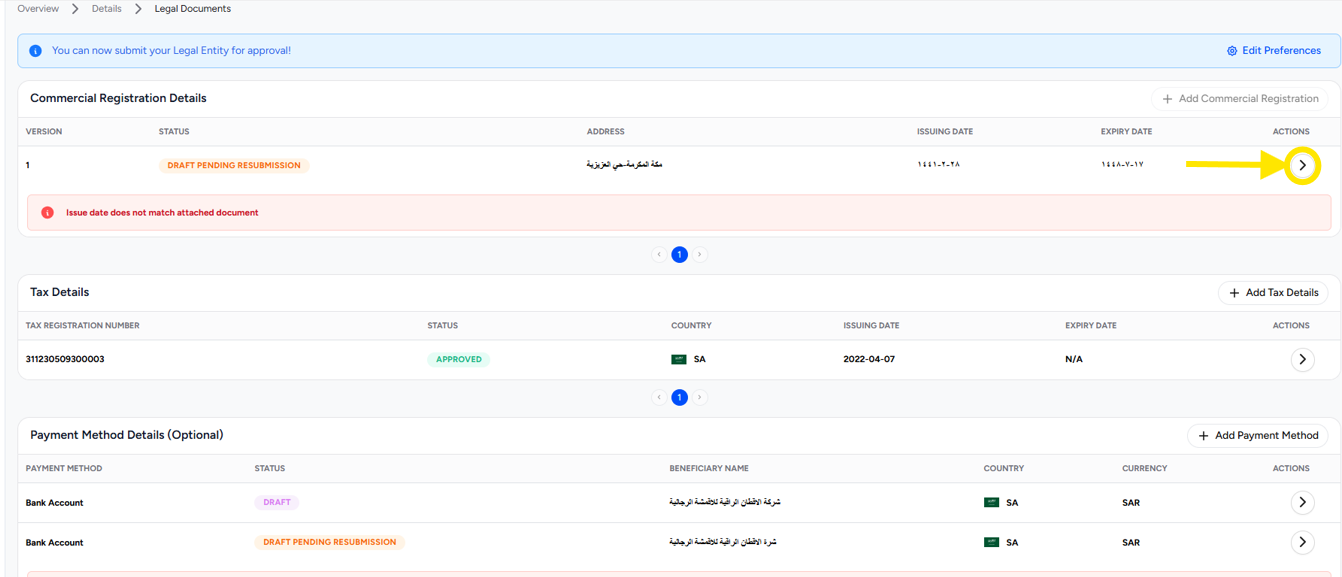Click Add Commercial Registration button
Image resolution: width=1342 pixels, height=577 pixels.
[x=1240, y=99]
